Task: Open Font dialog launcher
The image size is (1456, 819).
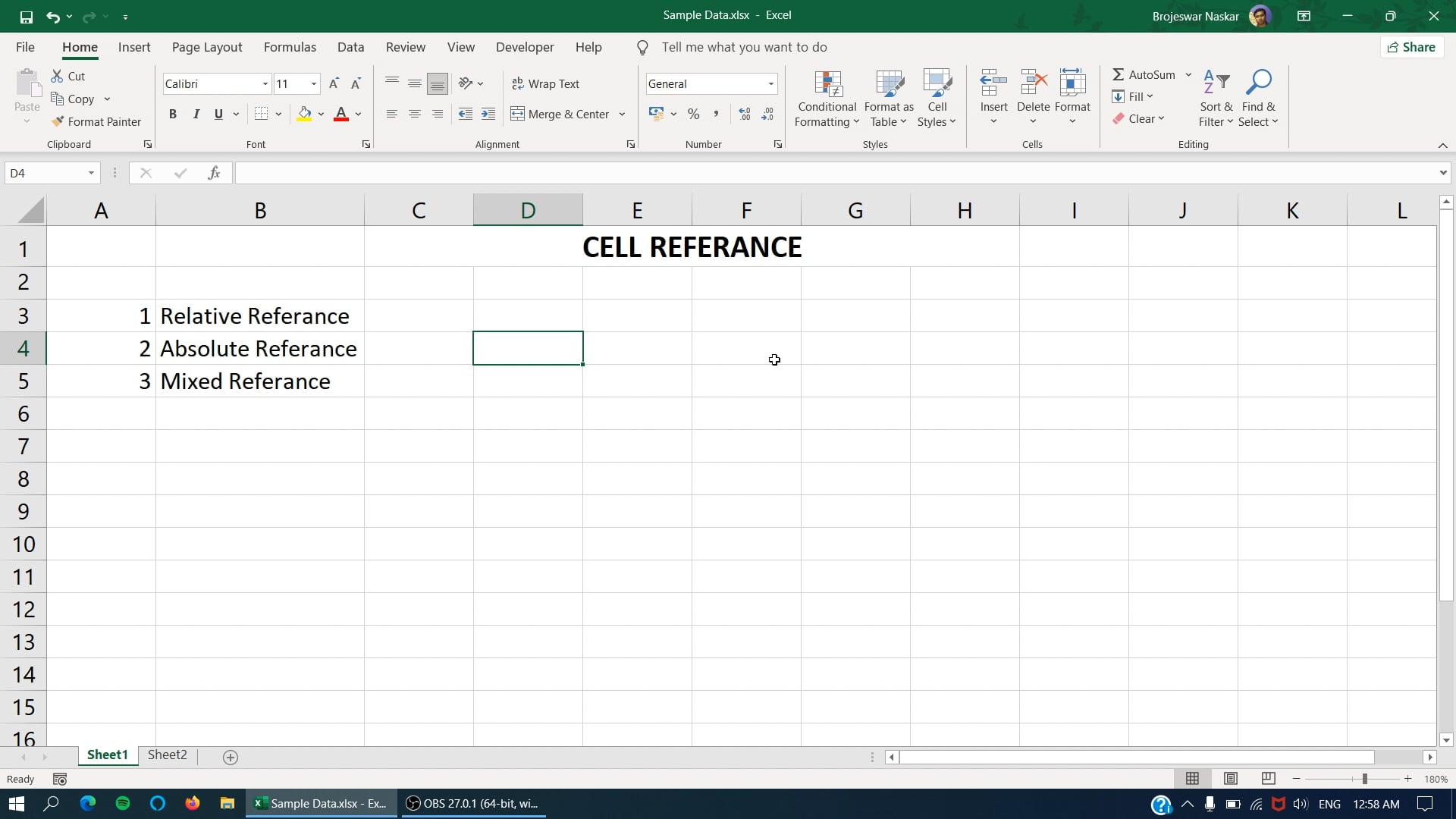Action: [366, 144]
